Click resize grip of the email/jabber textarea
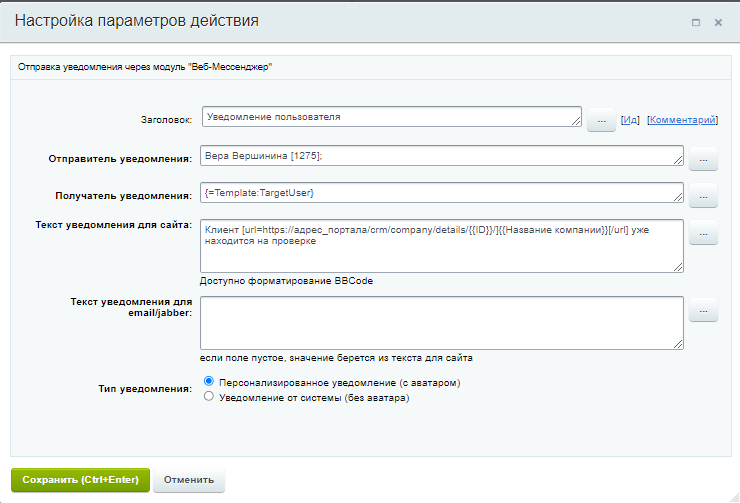This screenshot has height=503, width=740. tap(678, 344)
